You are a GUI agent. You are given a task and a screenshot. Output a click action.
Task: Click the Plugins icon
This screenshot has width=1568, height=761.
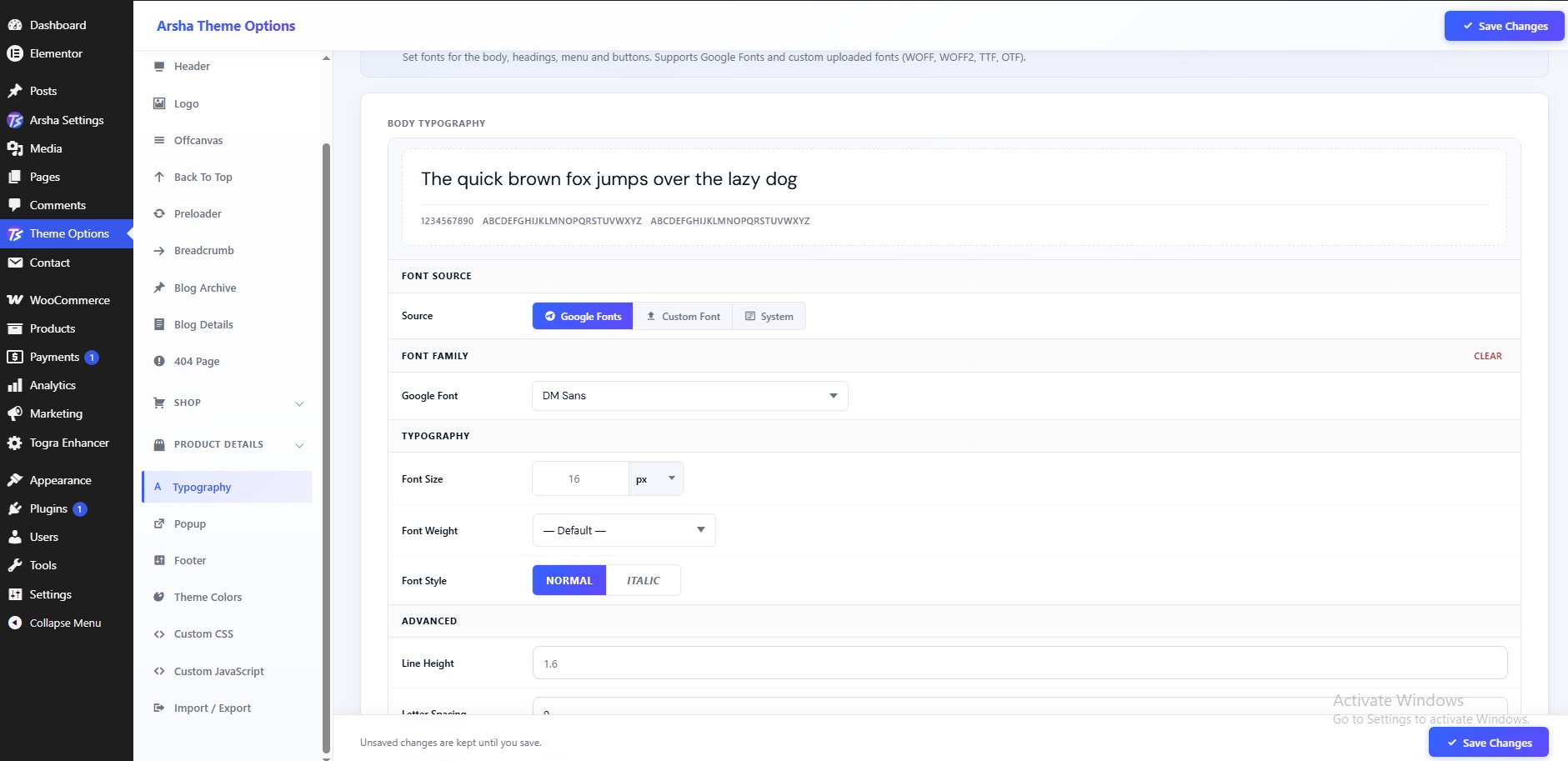click(x=15, y=508)
